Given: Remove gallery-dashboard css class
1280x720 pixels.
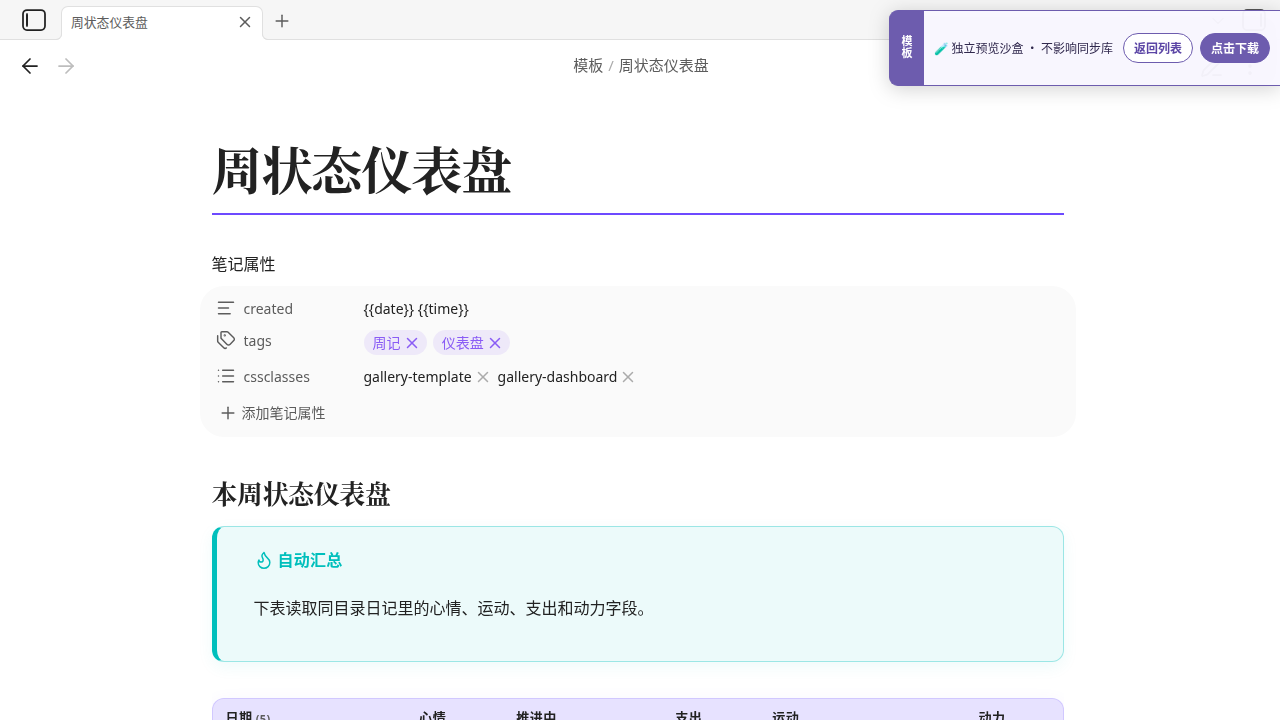Looking at the screenshot, I should coord(628,377).
